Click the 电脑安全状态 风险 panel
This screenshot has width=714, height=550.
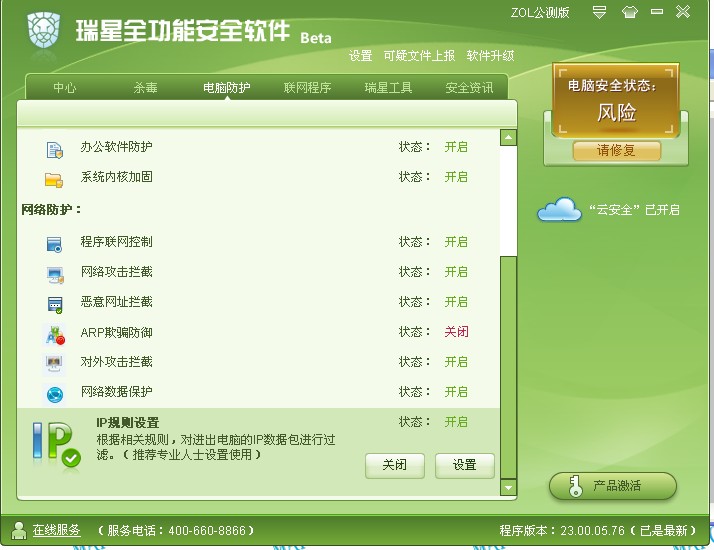[616, 101]
